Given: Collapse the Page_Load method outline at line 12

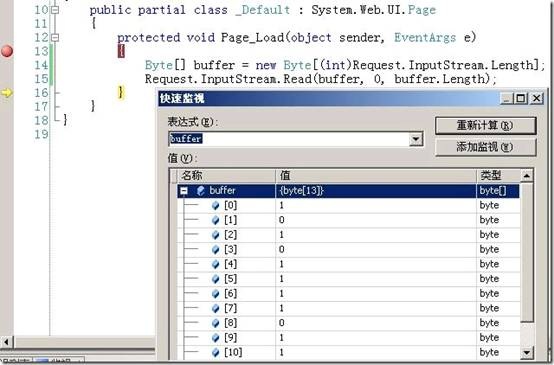Looking at the screenshot, I should click(55, 37).
